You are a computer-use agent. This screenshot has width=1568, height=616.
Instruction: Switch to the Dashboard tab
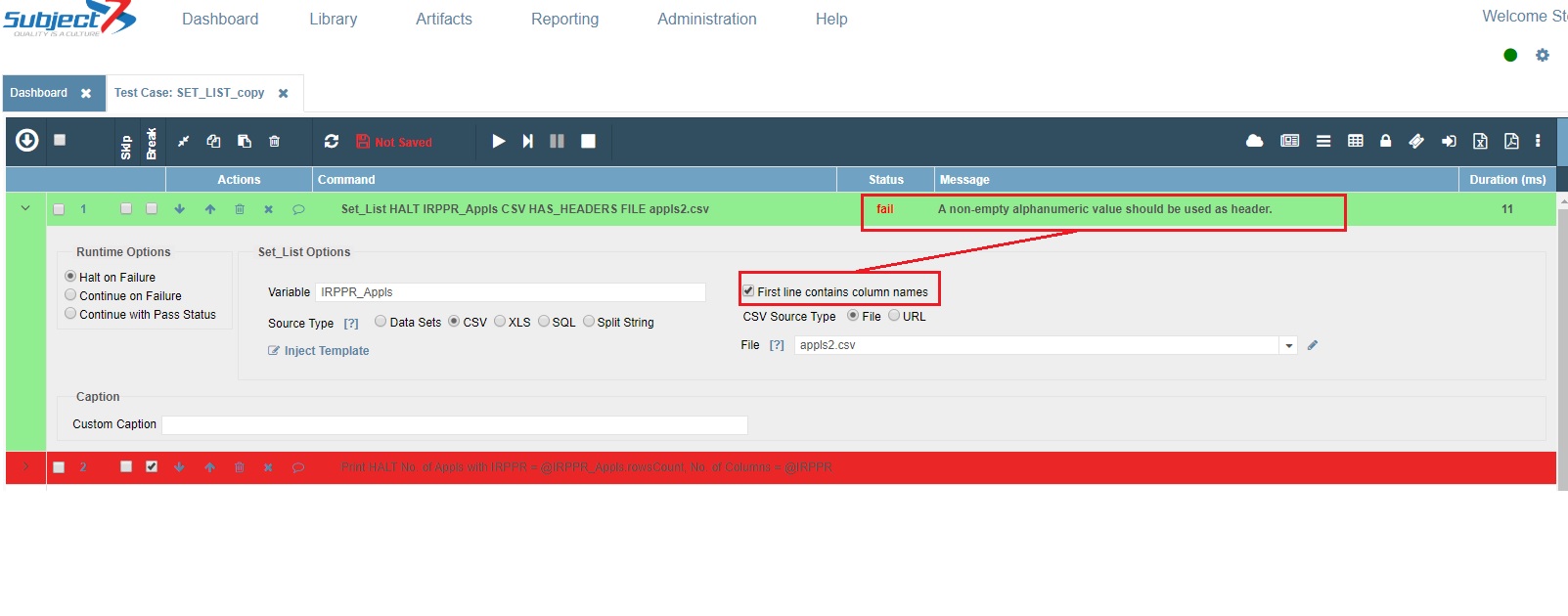click(39, 93)
